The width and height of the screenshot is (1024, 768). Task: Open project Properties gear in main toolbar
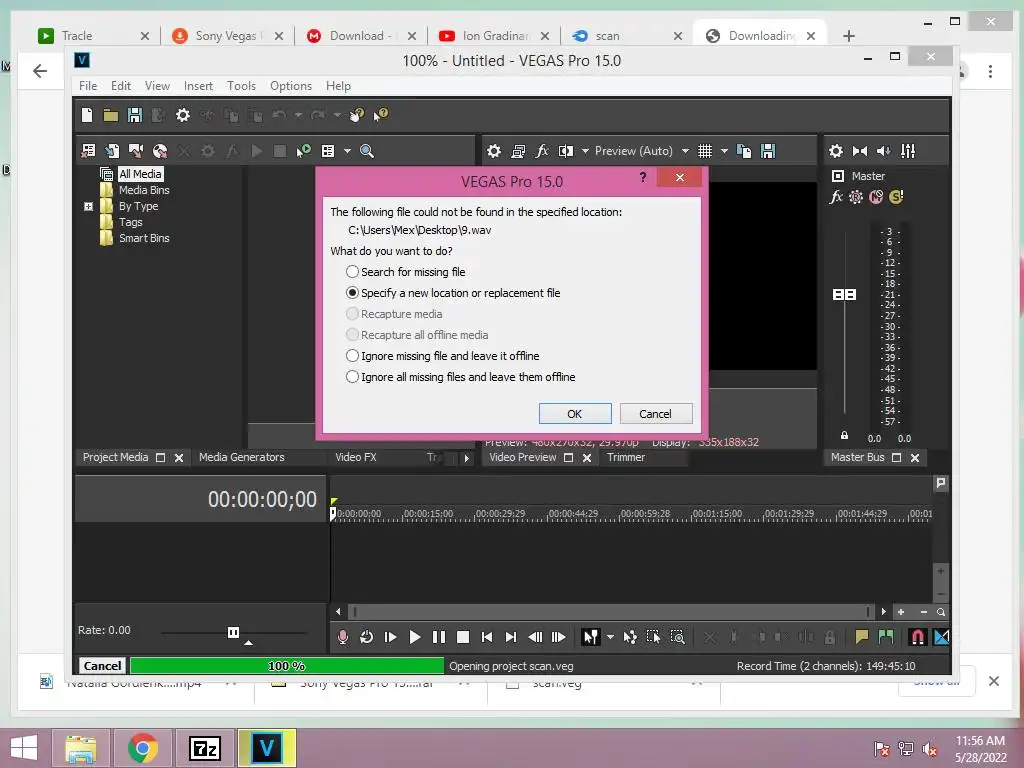tap(183, 116)
